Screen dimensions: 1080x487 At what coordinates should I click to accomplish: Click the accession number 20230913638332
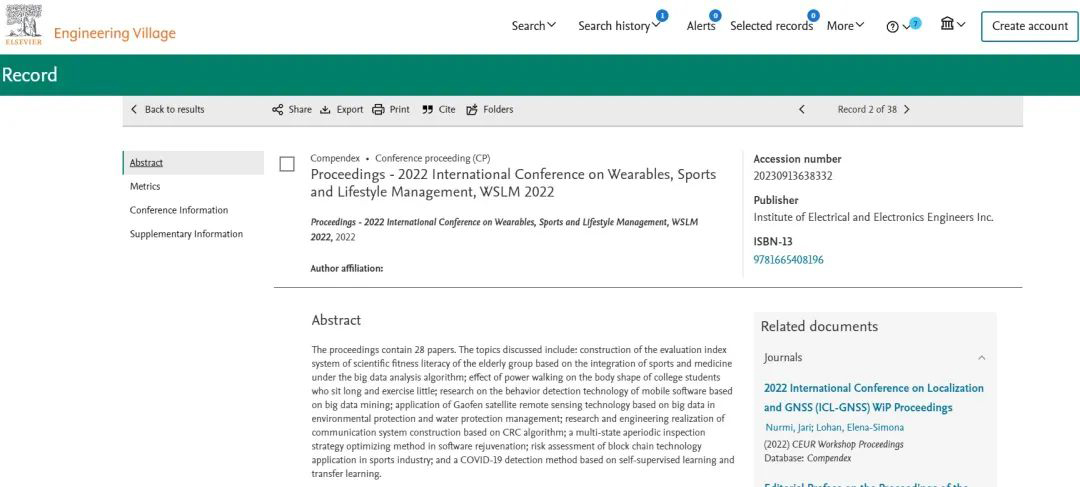click(793, 176)
